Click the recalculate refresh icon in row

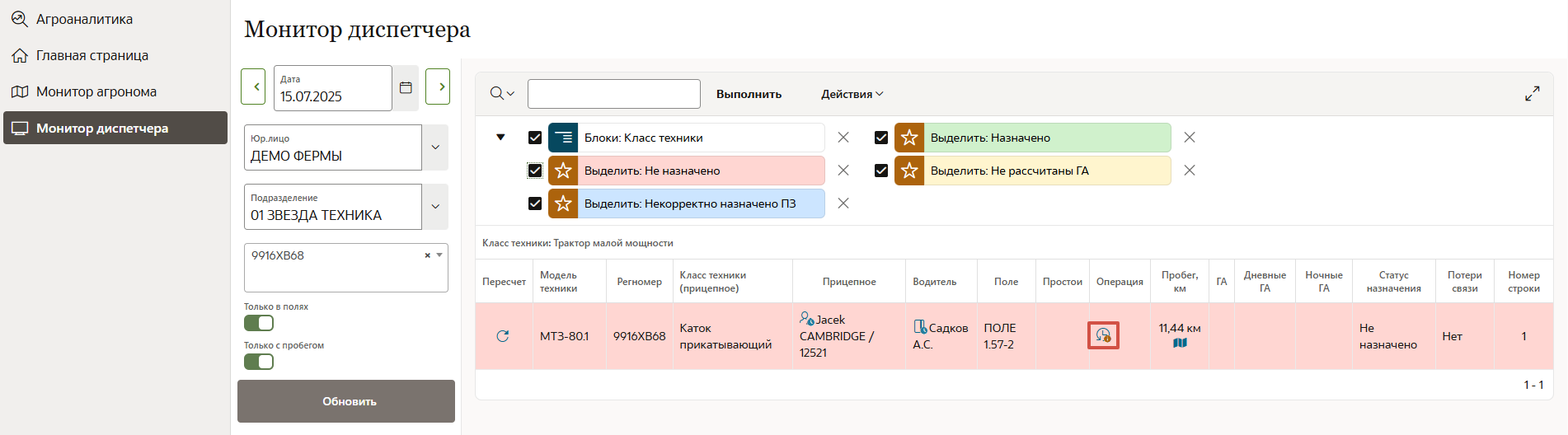503,336
